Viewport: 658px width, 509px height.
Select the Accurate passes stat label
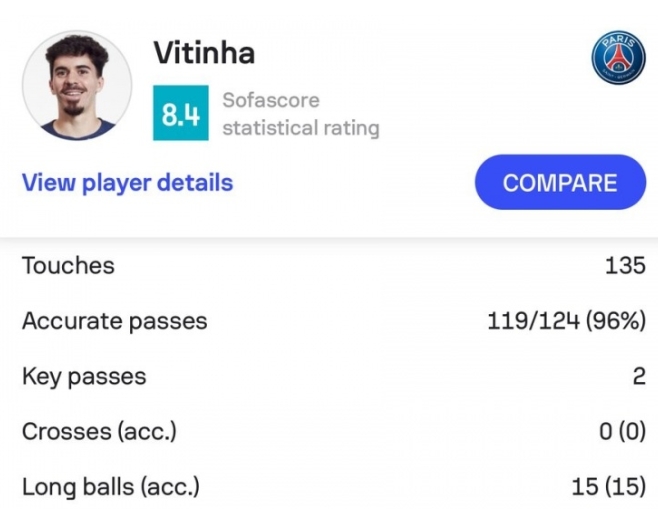(x=114, y=321)
